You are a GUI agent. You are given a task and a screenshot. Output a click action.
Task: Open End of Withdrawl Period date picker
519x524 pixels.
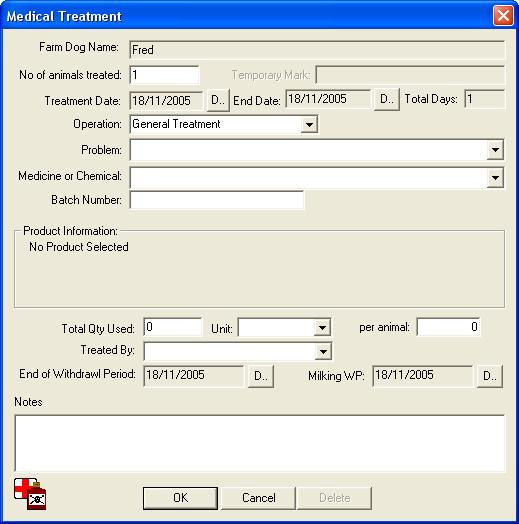click(x=261, y=376)
